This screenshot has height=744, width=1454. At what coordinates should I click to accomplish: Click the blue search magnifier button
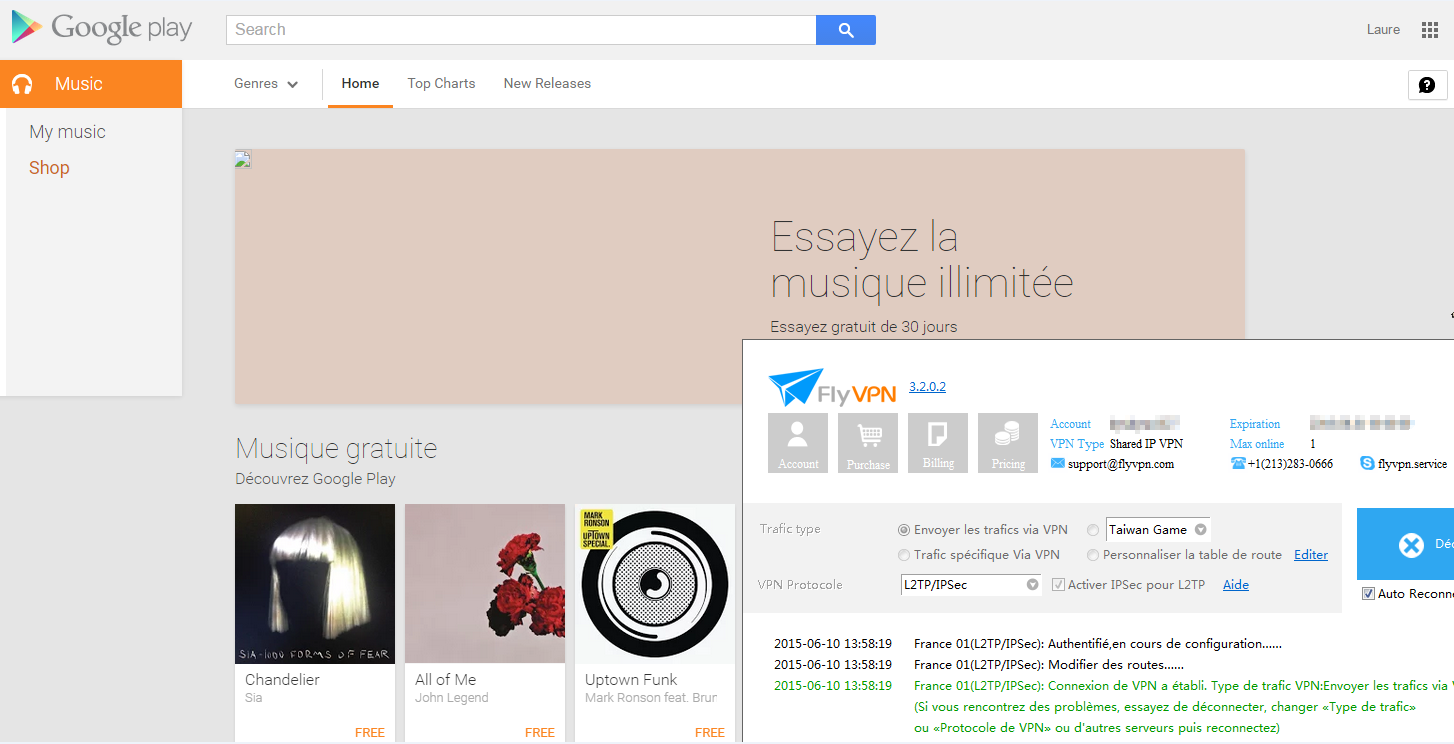pos(846,30)
